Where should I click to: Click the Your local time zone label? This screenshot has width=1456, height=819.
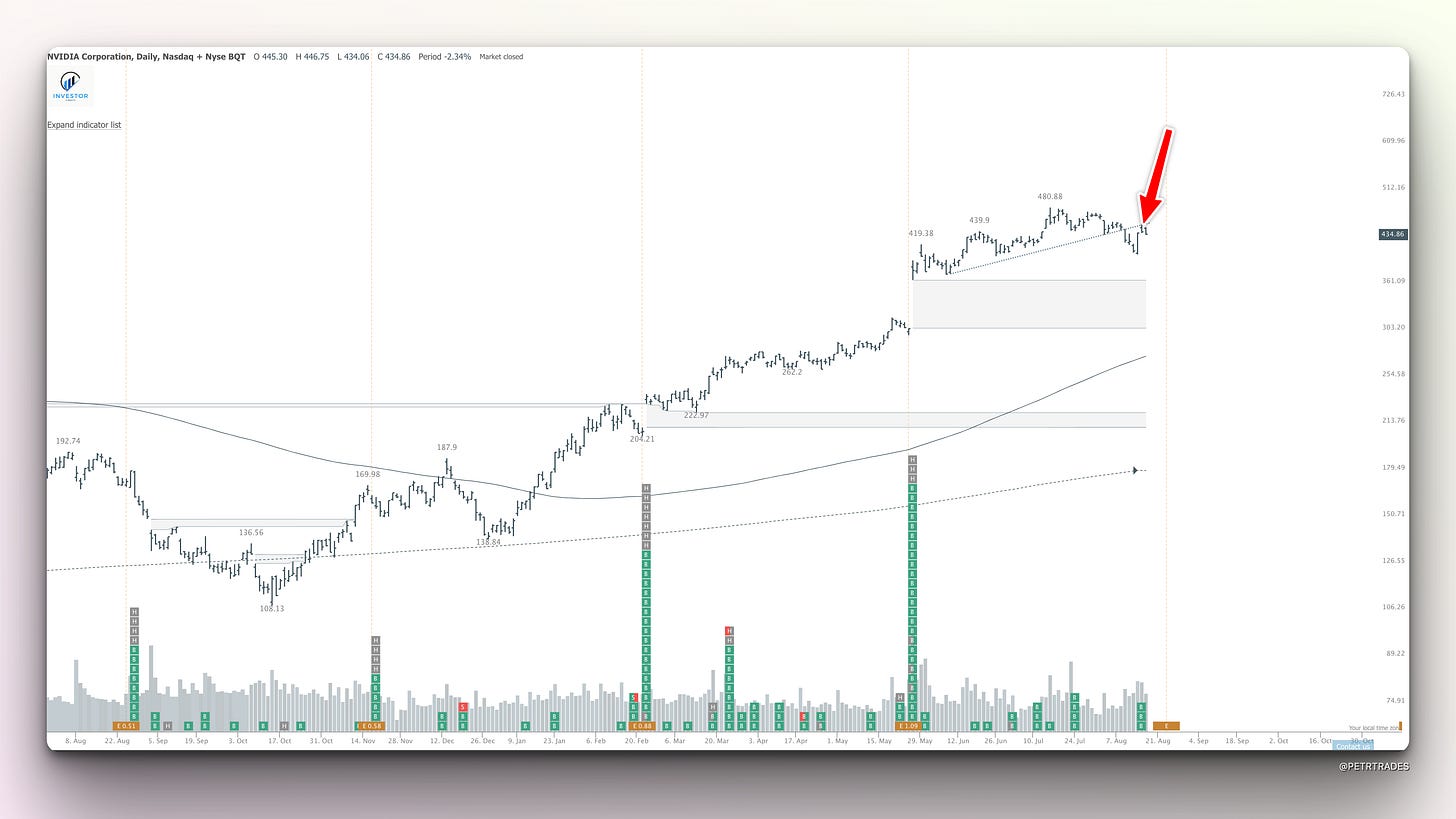pyautogui.click(x=1374, y=728)
